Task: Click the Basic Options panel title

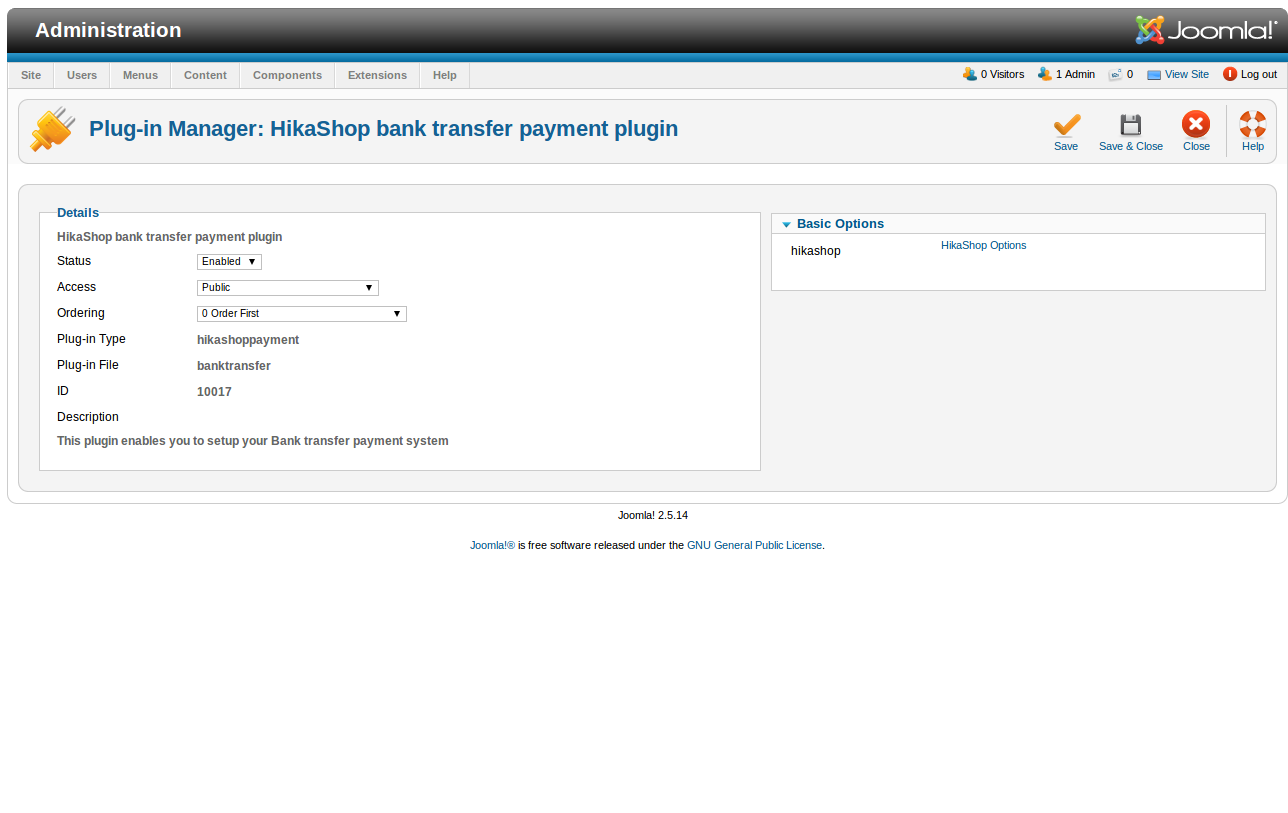Action: [840, 224]
